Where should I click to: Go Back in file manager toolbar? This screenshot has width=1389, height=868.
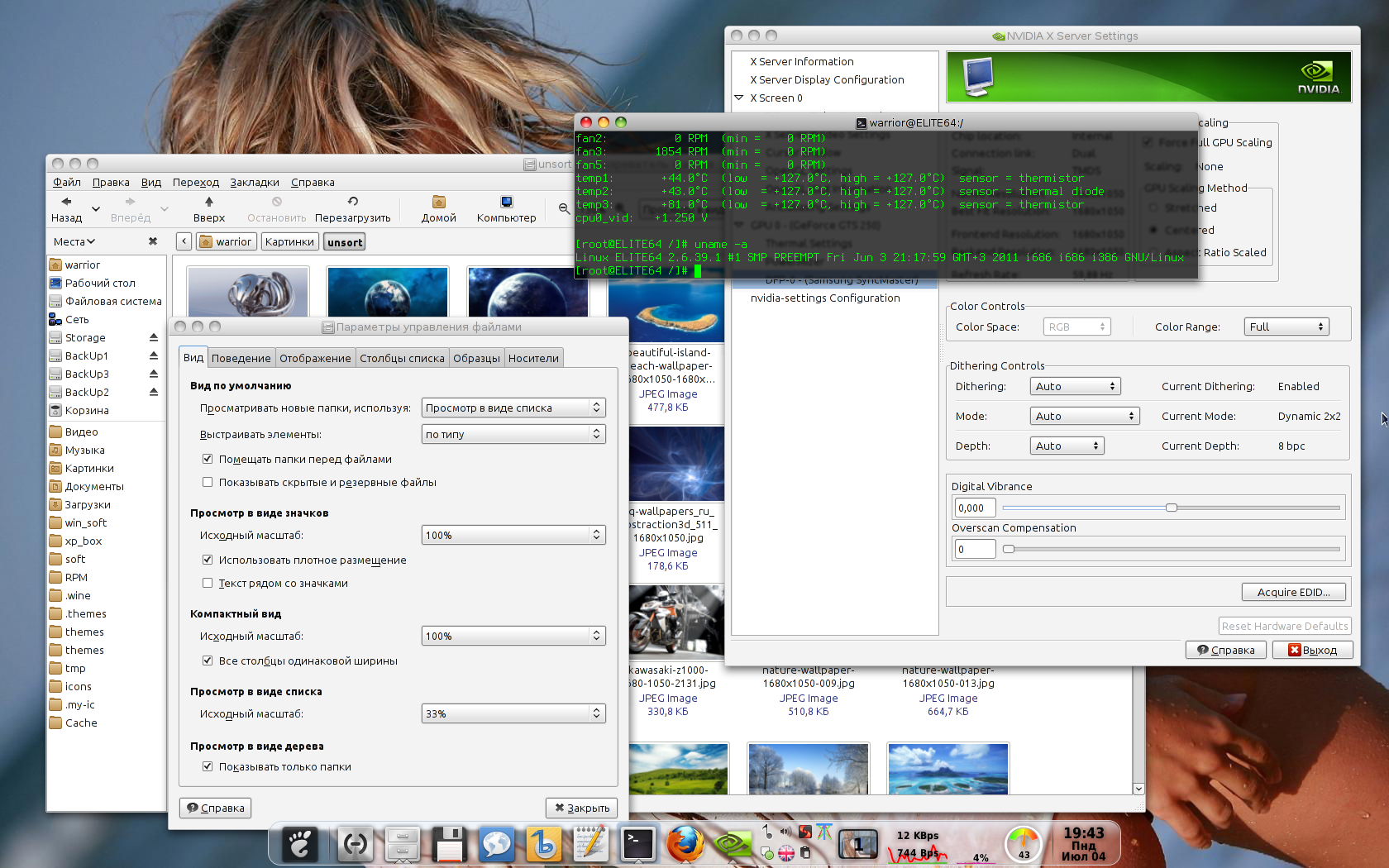pos(67,209)
